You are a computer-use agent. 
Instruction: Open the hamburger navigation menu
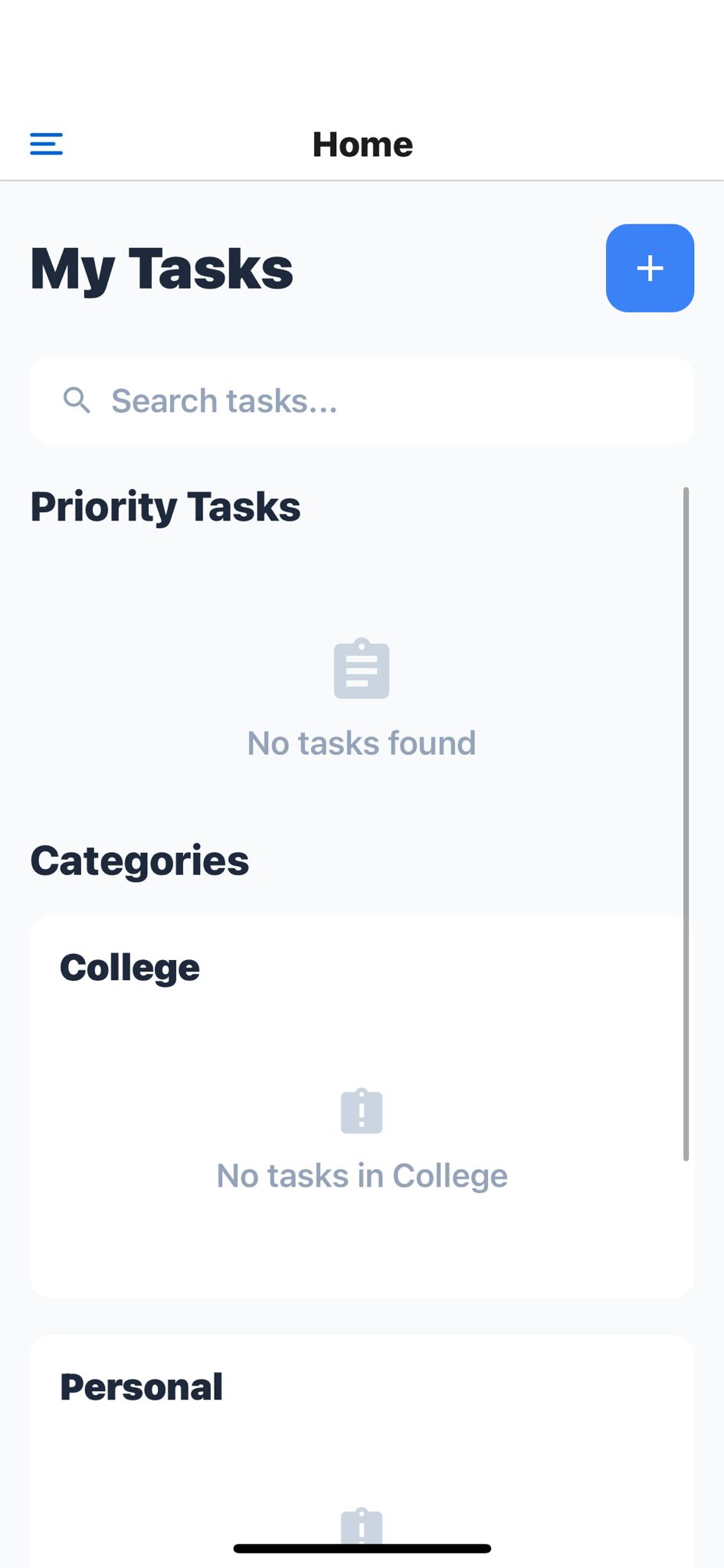pos(46,143)
